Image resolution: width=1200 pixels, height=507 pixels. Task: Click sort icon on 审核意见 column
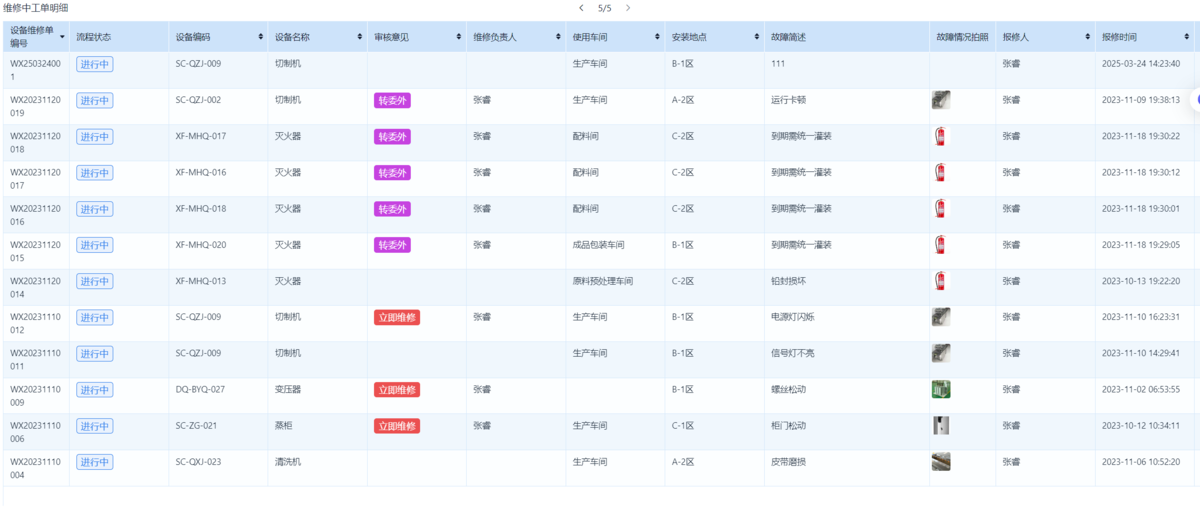pyautogui.click(x=459, y=37)
